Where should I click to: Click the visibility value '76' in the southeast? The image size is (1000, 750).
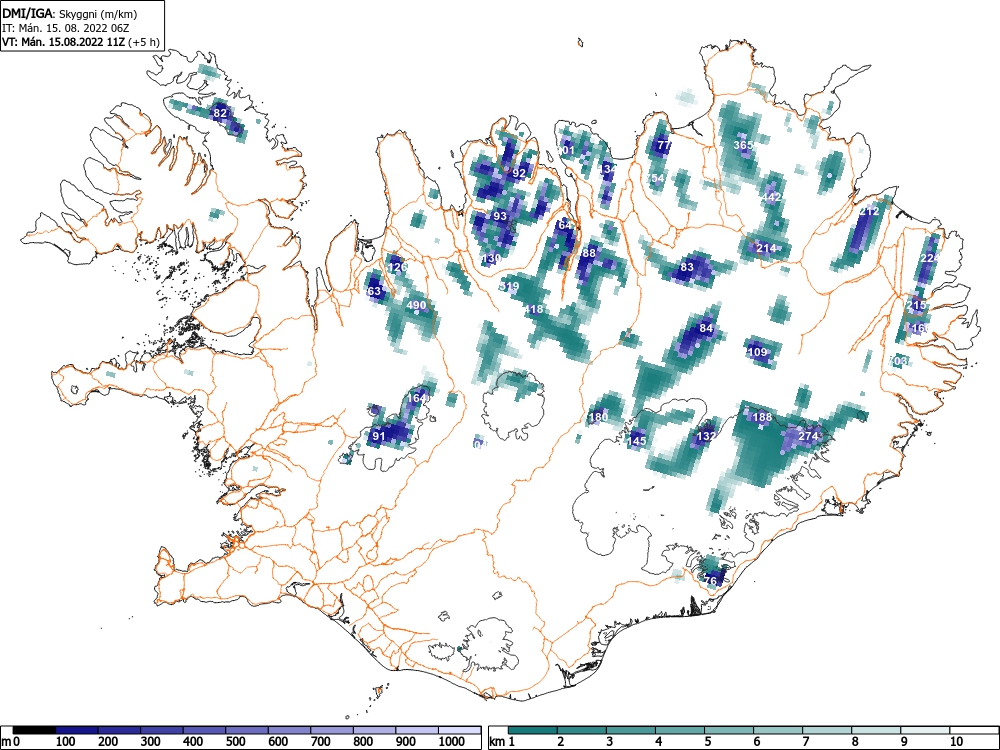[710, 580]
